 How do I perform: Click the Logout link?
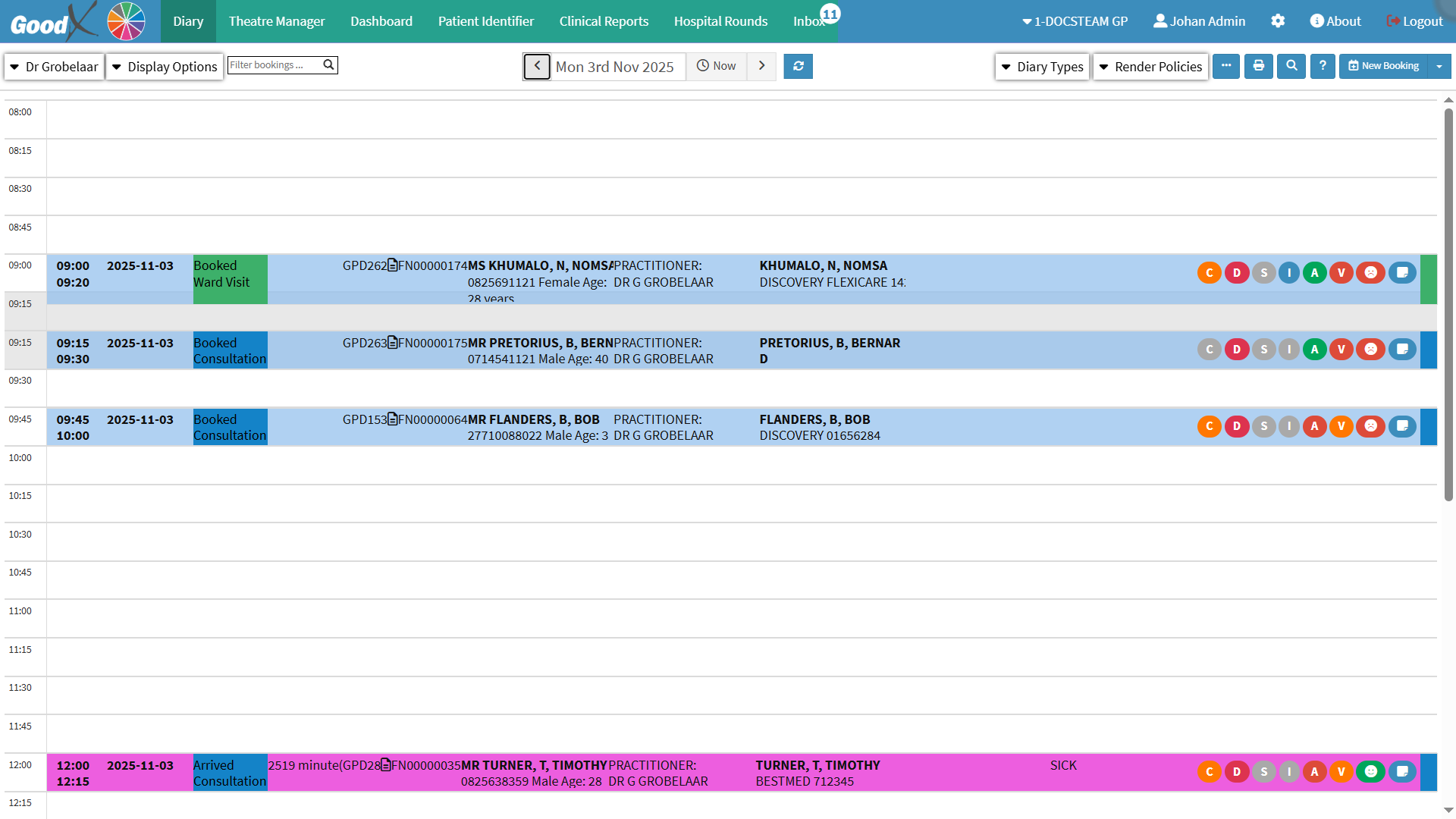coord(1414,21)
